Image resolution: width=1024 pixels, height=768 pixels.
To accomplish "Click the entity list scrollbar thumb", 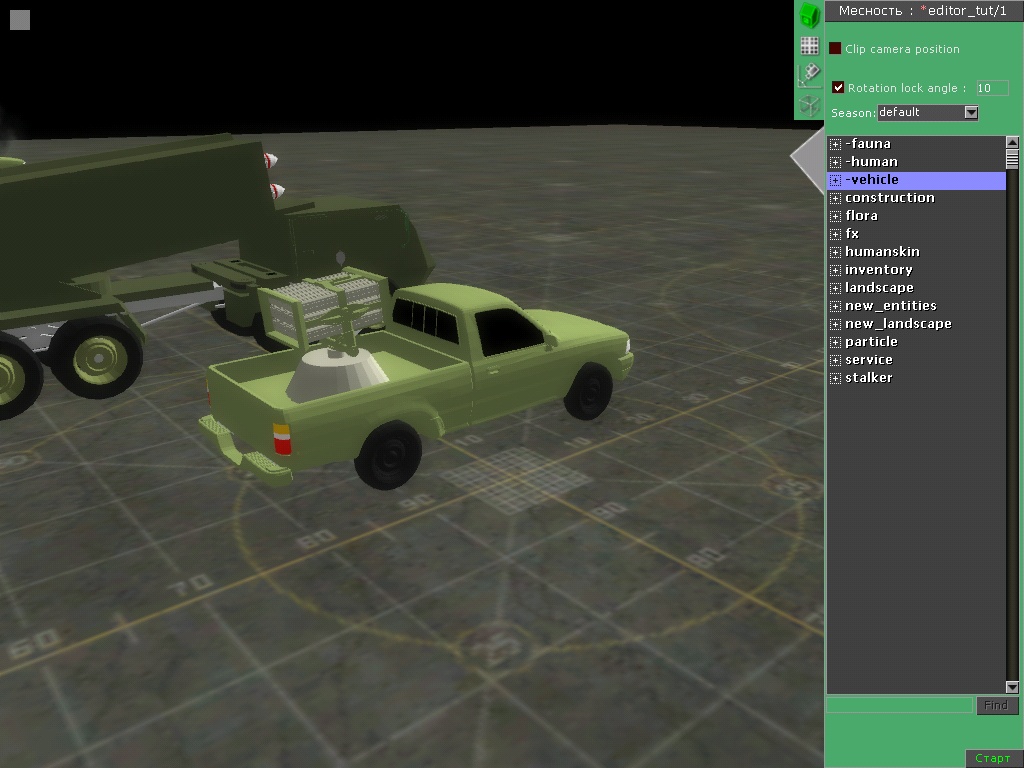I will (1012, 159).
